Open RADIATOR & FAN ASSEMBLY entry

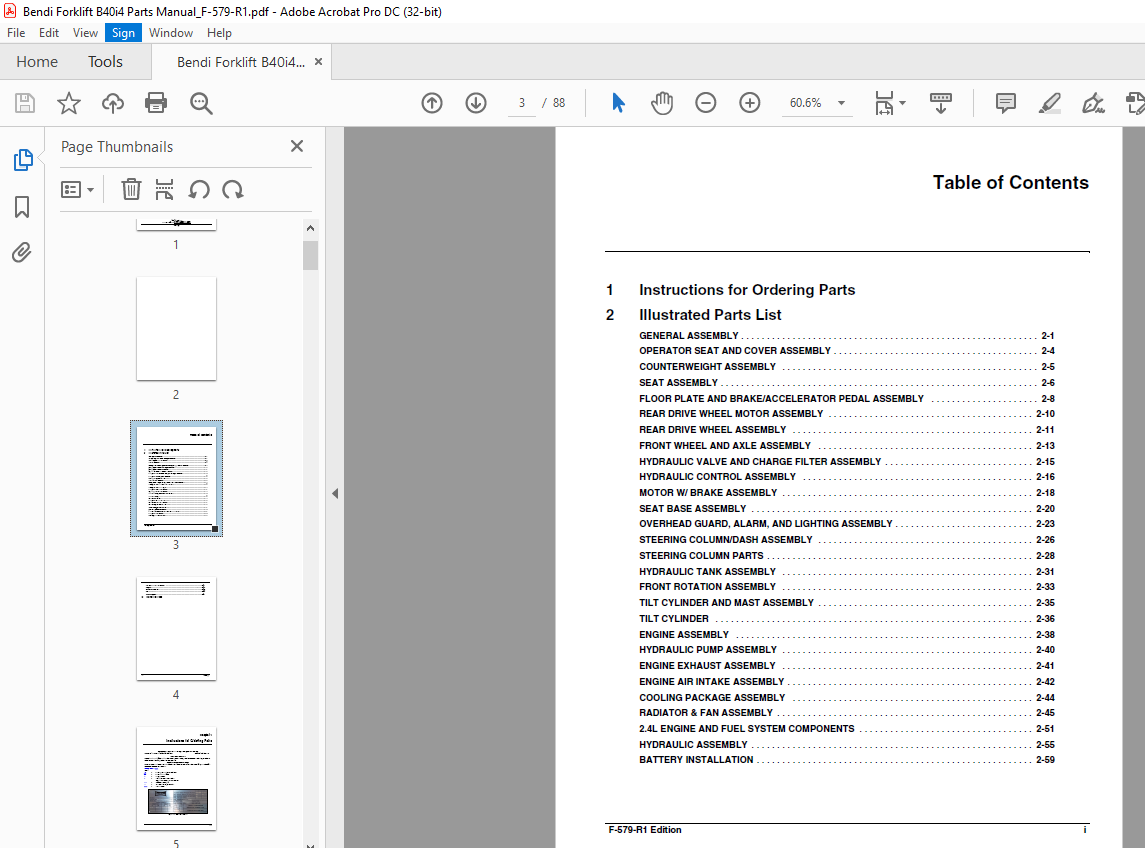coord(846,713)
